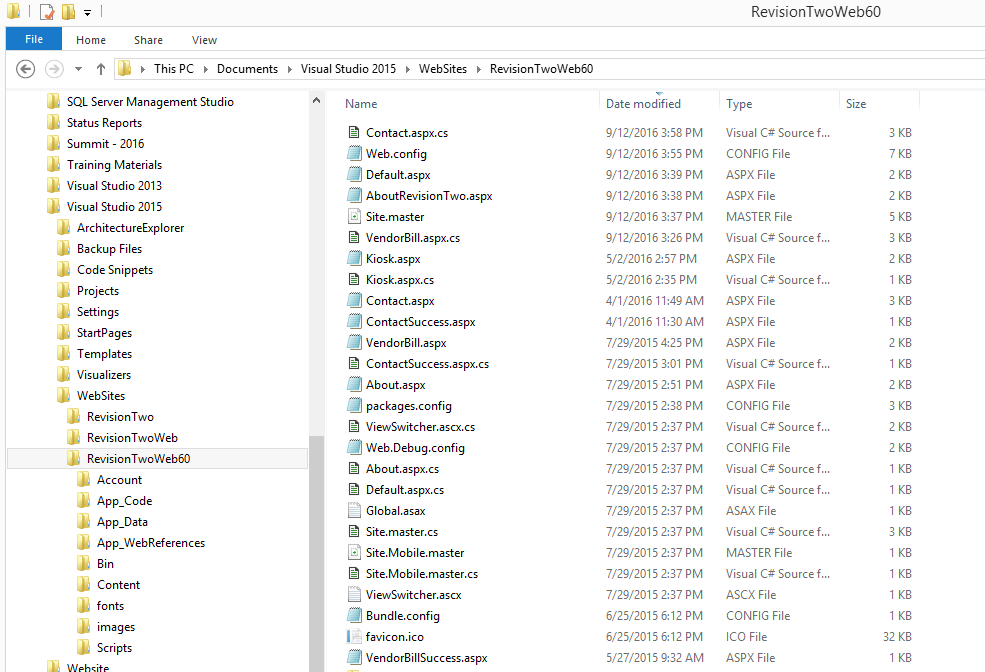Click the Forward navigation arrow
Screen dimensions: 985x672
click(54, 68)
